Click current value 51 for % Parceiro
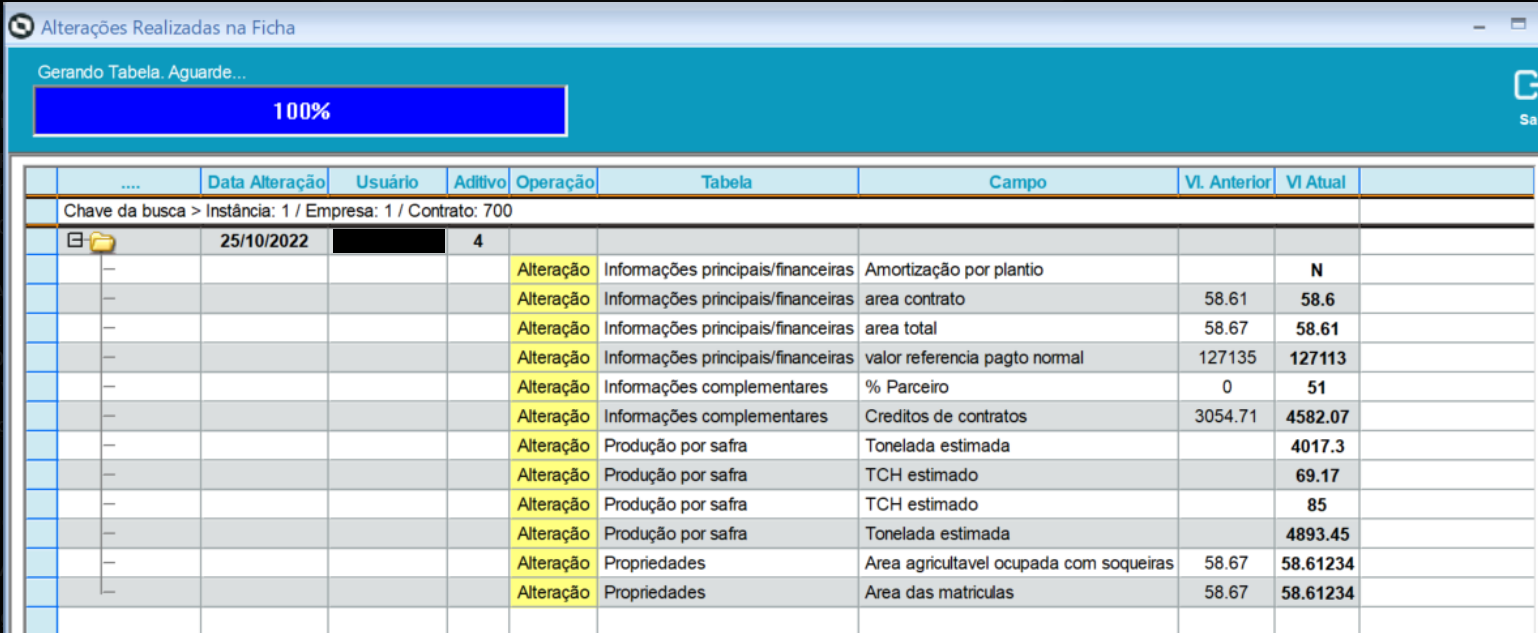This screenshot has height=633, width=1538. coord(1317,387)
